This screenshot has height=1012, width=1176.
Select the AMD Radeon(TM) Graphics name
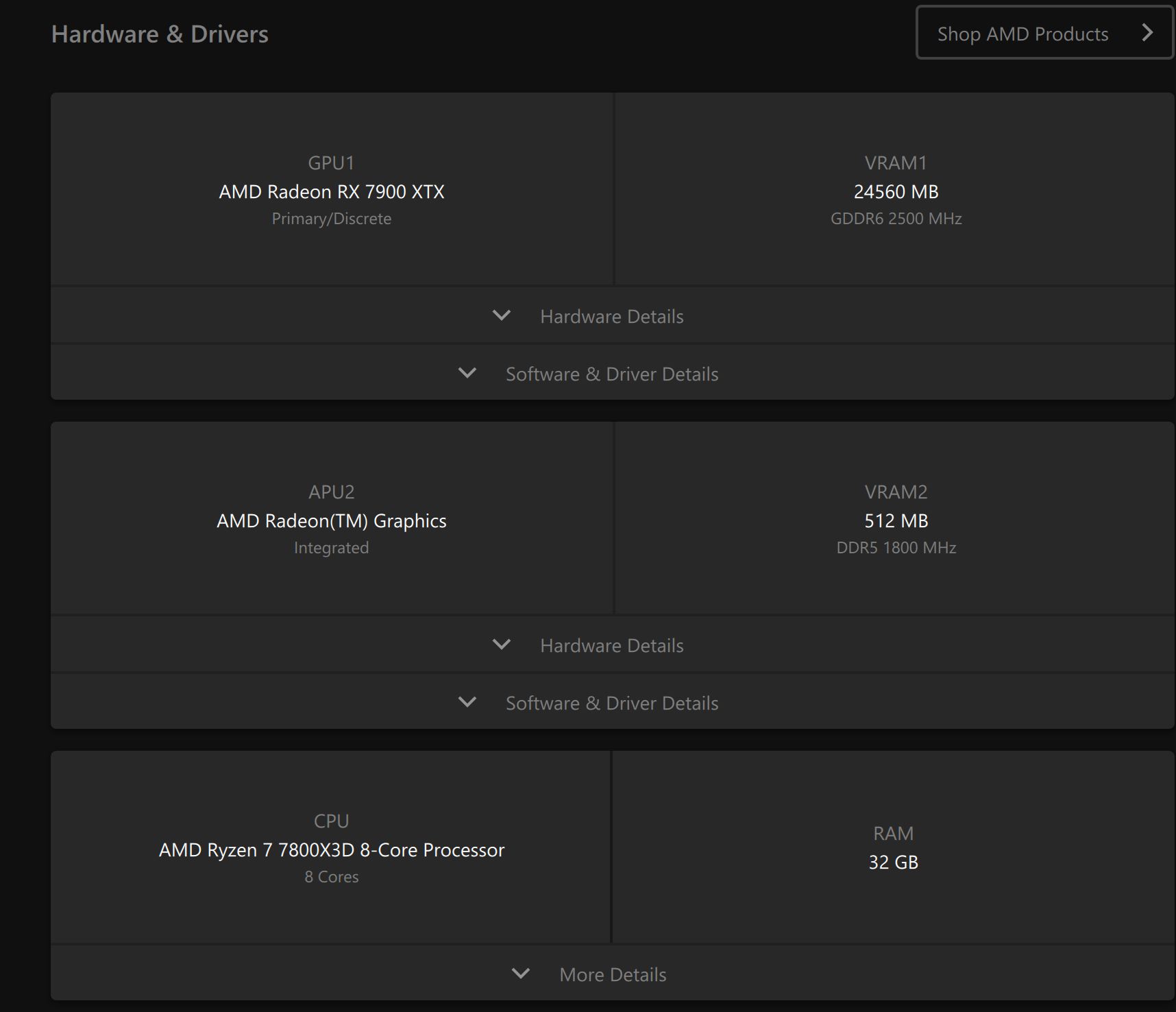(332, 521)
